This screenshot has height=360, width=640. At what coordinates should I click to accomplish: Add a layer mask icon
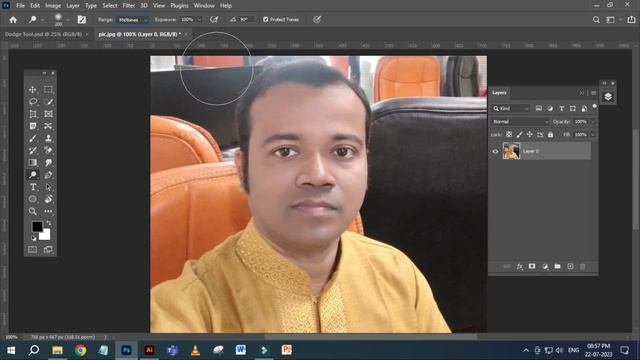pos(532,267)
